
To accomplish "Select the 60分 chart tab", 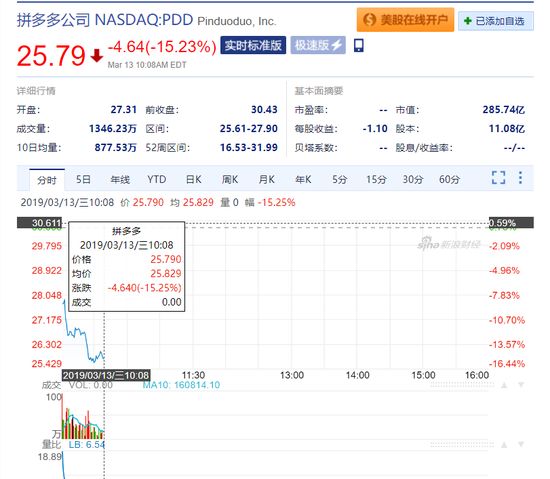I will 449,180.
